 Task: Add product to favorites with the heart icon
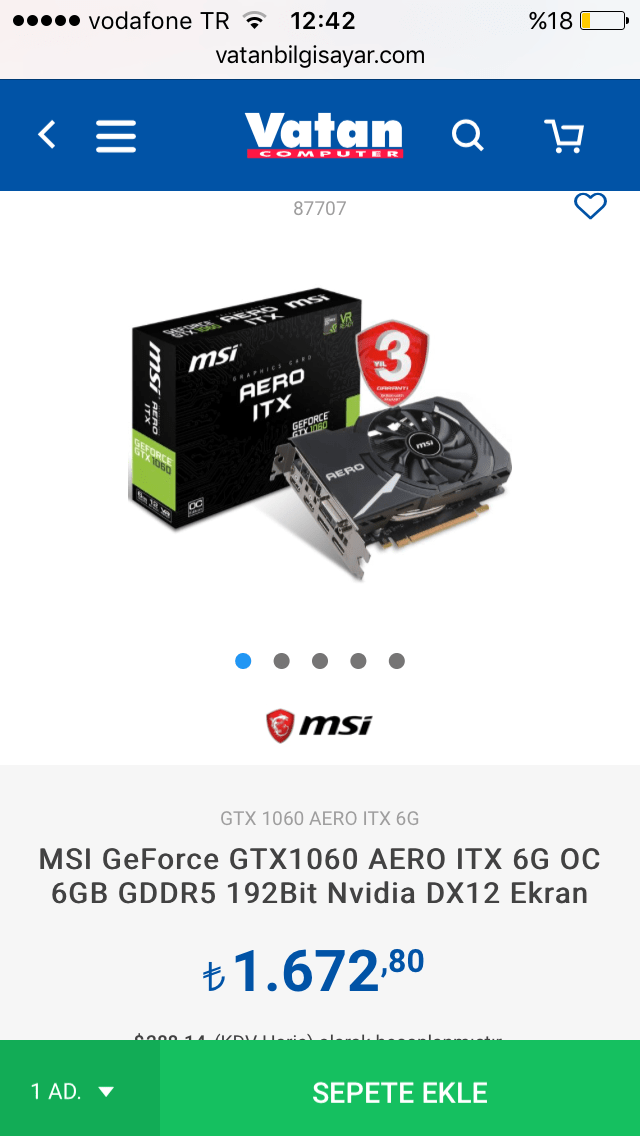591,206
